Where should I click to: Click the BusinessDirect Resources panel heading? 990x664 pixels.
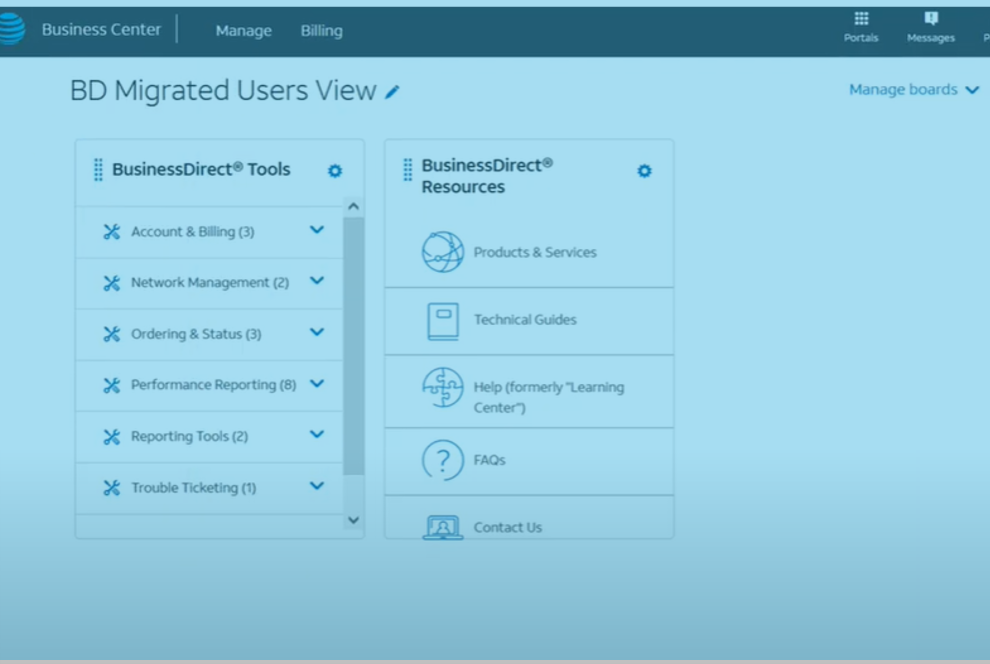coord(487,176)
